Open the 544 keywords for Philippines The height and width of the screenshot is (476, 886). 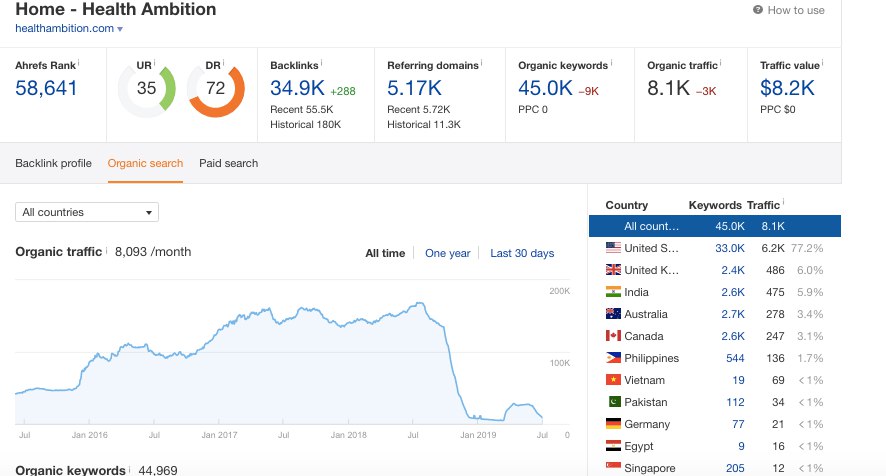735,358
